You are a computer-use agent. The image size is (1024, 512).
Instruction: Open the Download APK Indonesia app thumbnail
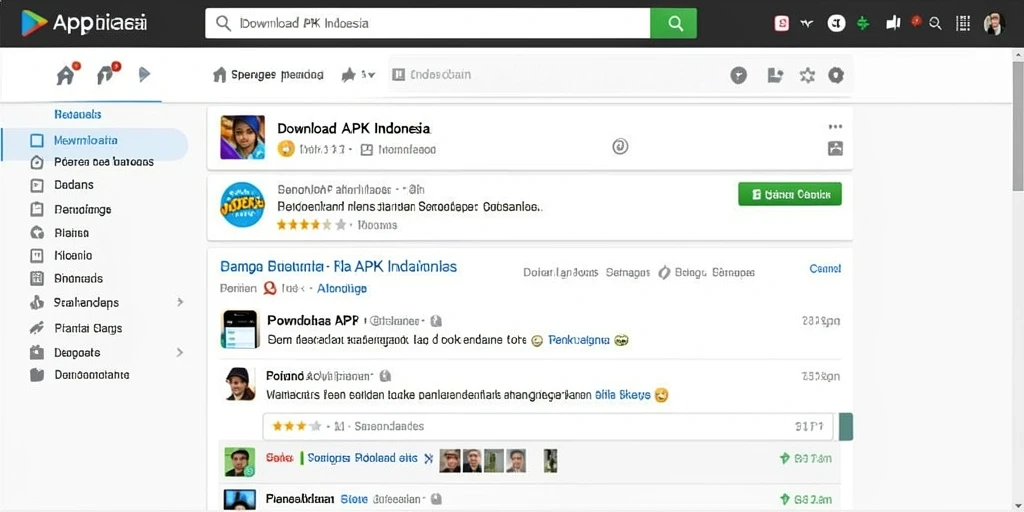(x=242, y=137)
